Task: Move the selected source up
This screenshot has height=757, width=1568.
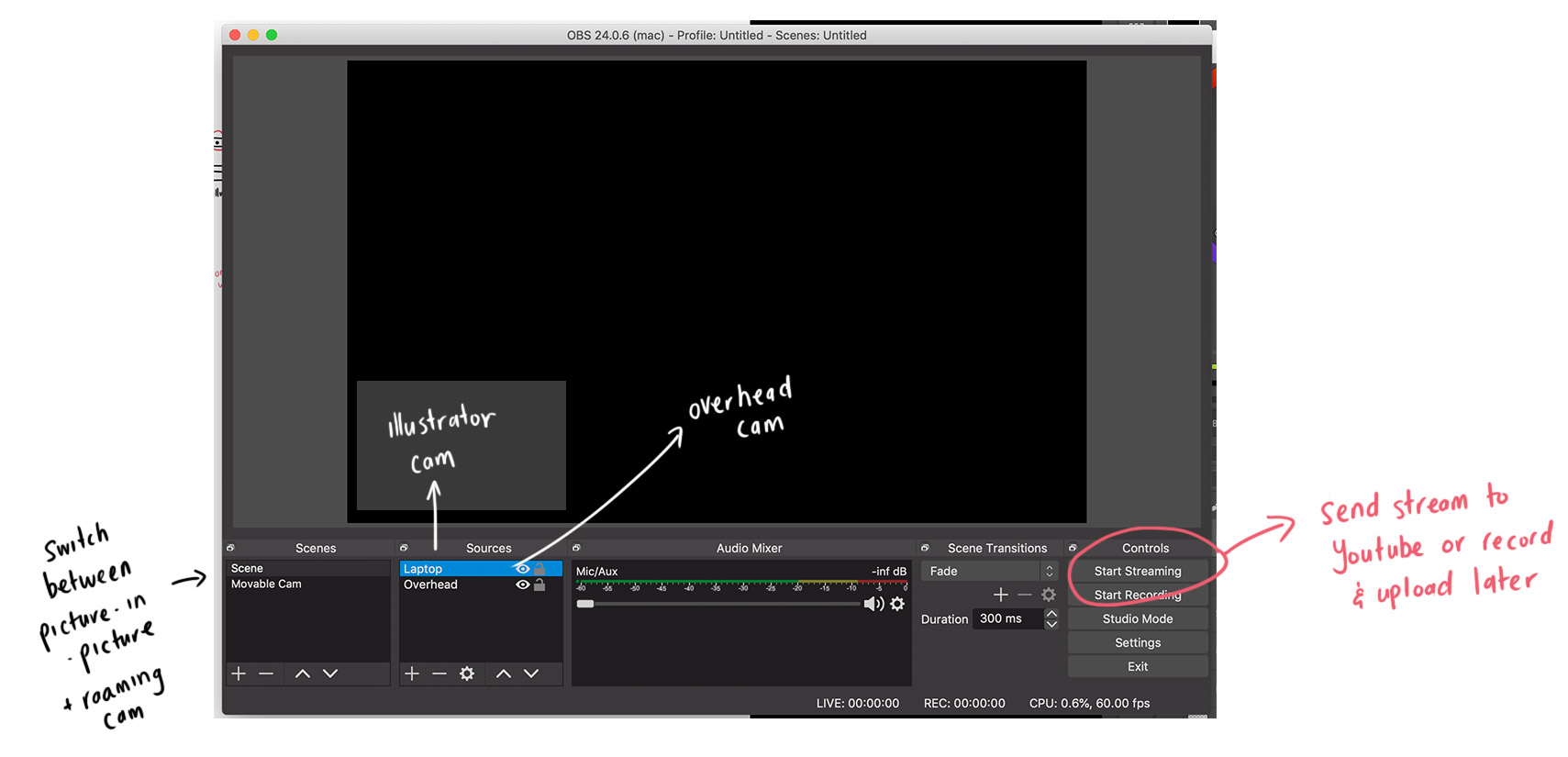Action: [504, 674]
